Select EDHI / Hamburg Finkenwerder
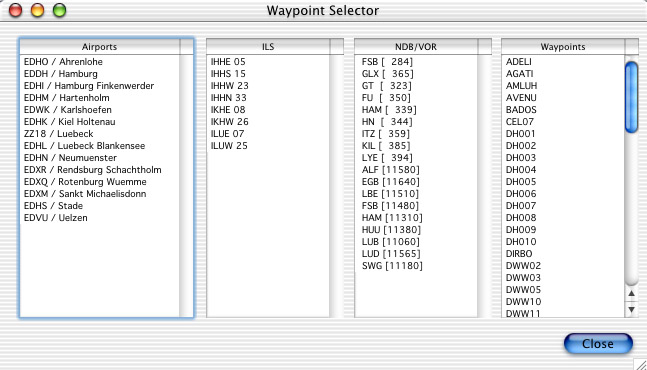The height and width of the screenshot is (370, 647). coord(89,86)
